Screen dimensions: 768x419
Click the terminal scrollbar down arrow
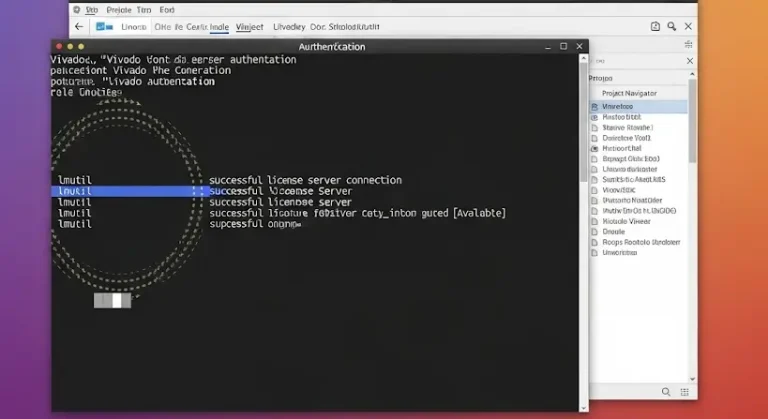[583, 408]
